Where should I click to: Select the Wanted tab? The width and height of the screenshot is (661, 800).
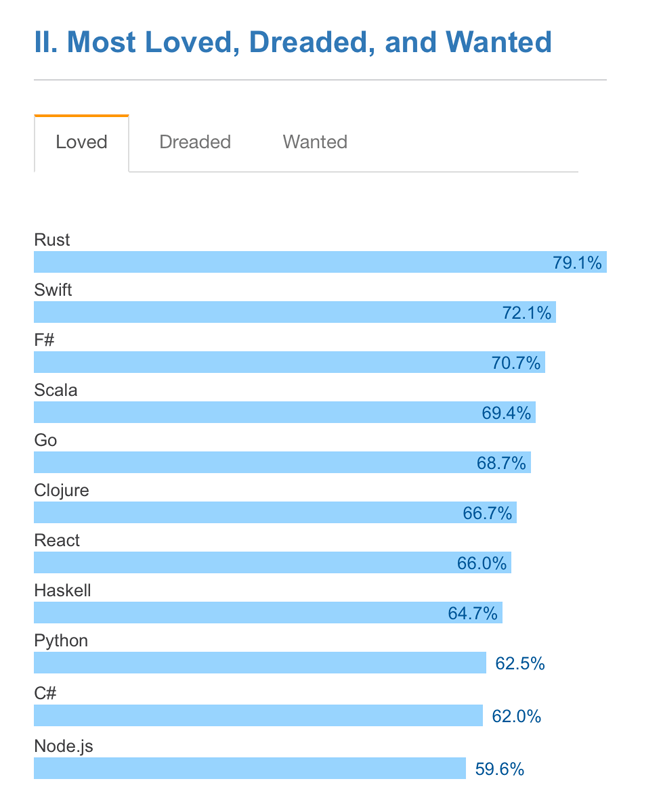[315, 143]
